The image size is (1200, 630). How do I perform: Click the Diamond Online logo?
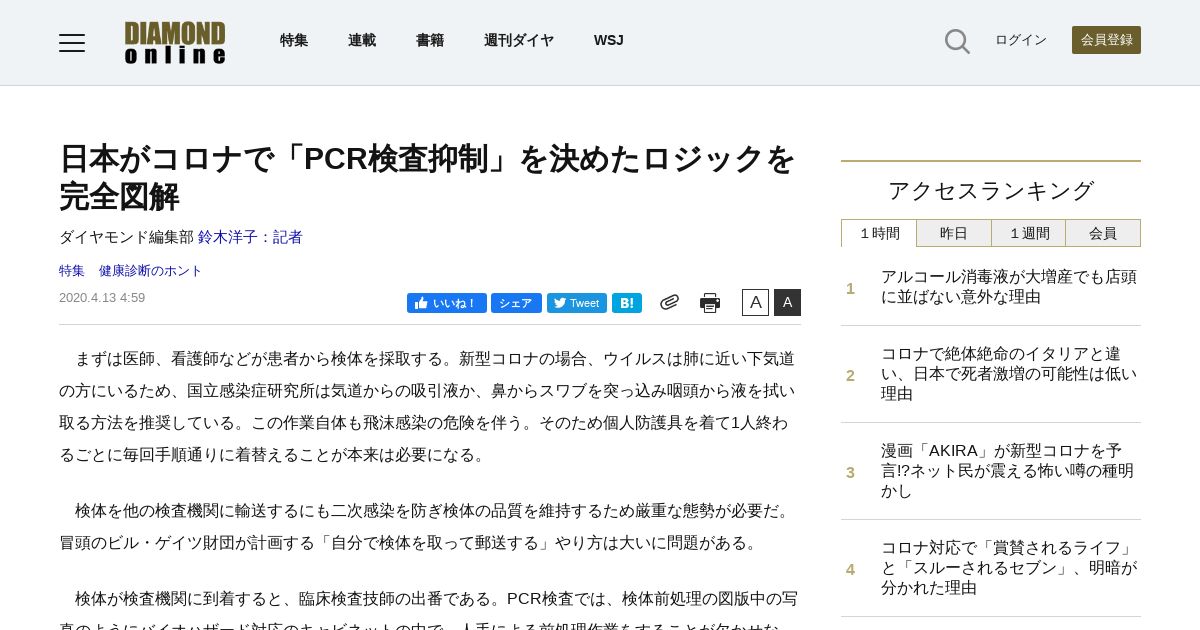tap(175, 42)
